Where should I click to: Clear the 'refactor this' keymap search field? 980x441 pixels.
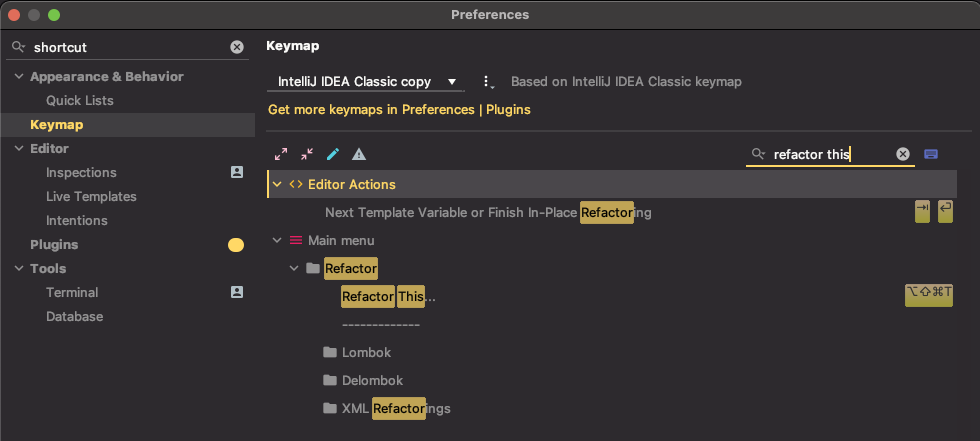[902, 154]
